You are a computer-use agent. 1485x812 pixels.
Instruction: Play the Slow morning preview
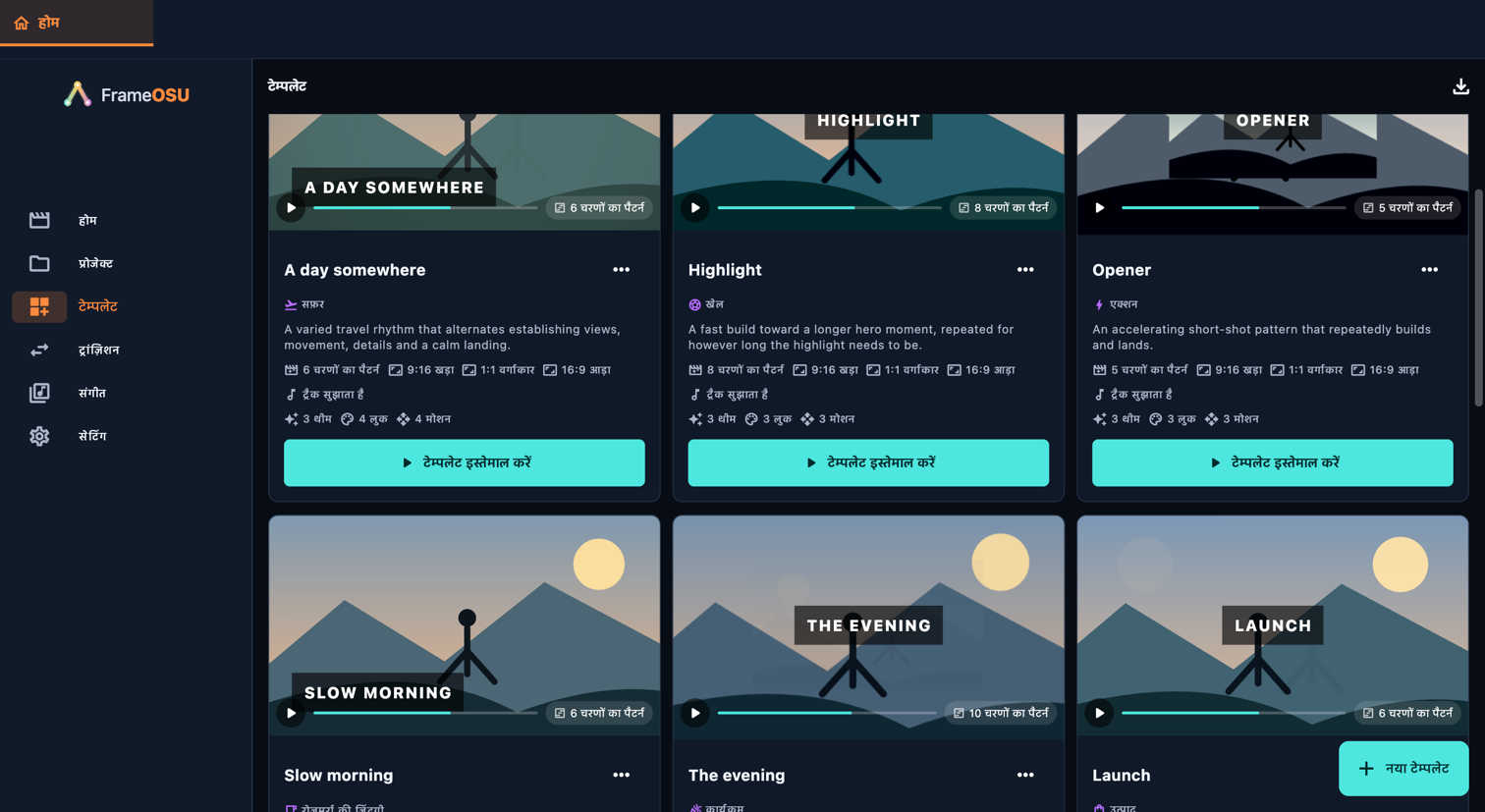click(291, 713)
